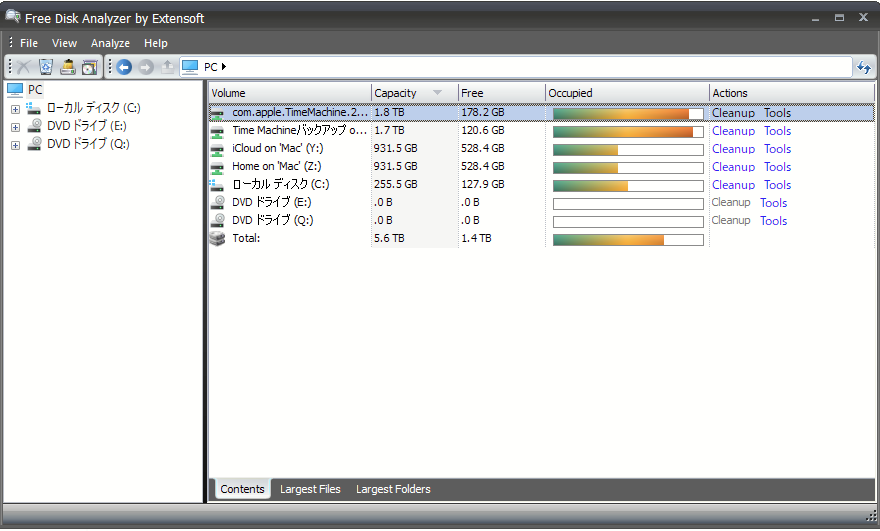880x531 pixels.
Task: Click the 5.6 TB total capacity cell
Action: coord(389,238)
